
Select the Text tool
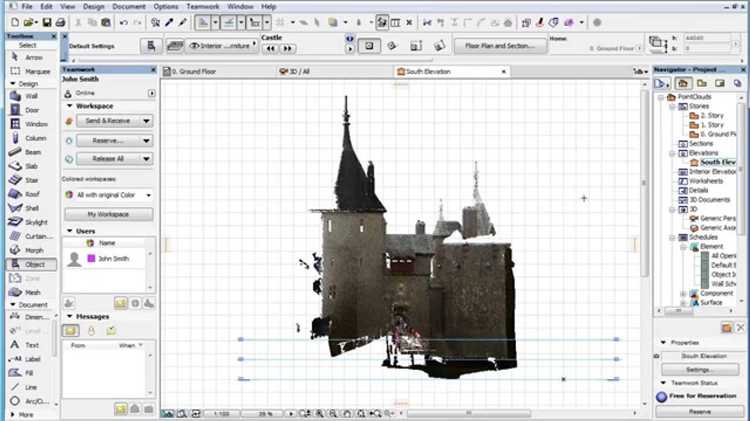point(24,345)
